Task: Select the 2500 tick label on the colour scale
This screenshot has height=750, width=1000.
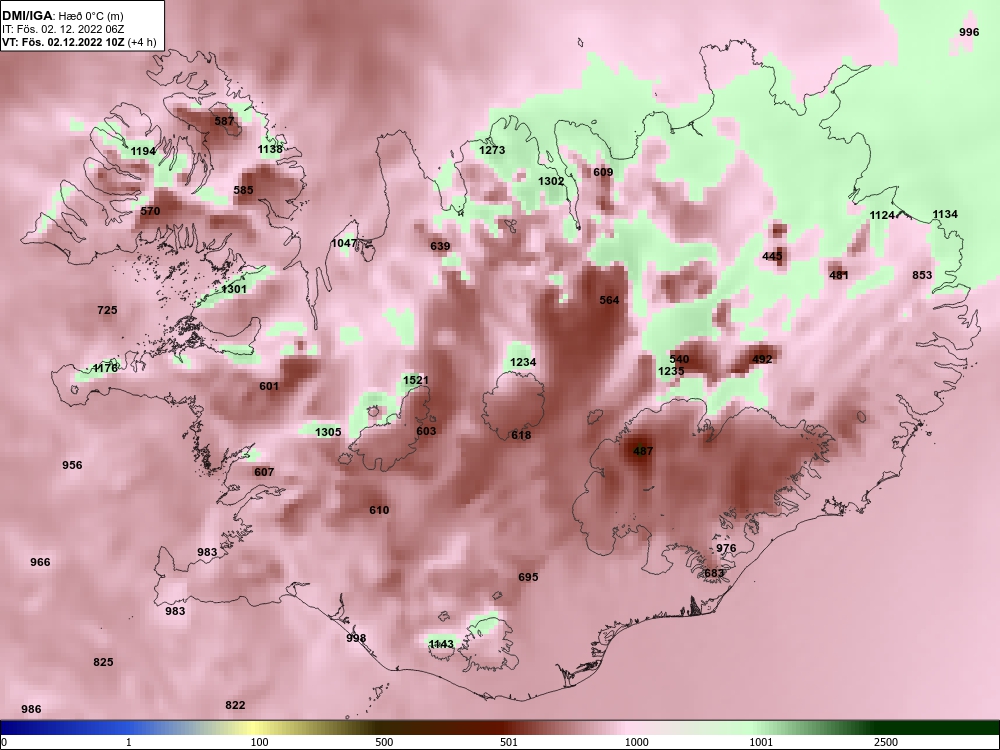Action: click(886, 742)
